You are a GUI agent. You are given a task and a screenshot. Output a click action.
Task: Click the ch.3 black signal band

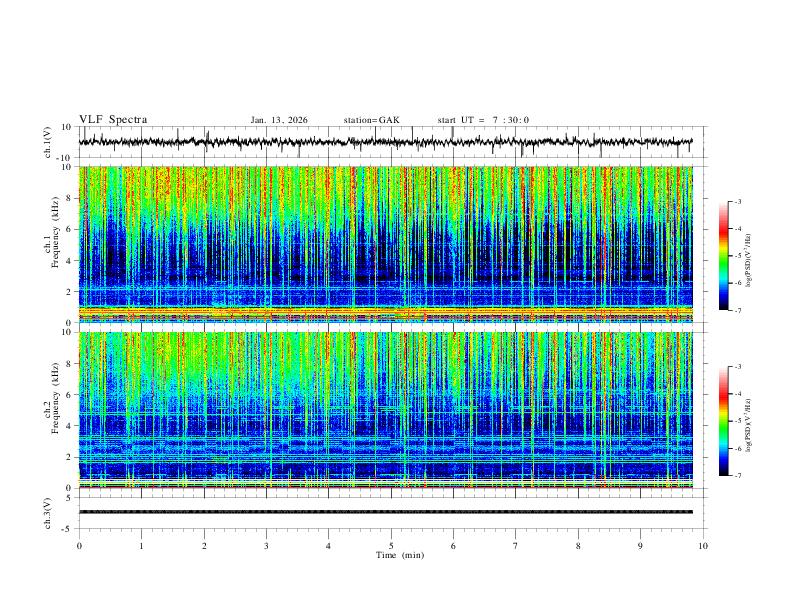(x=386, y=512)
